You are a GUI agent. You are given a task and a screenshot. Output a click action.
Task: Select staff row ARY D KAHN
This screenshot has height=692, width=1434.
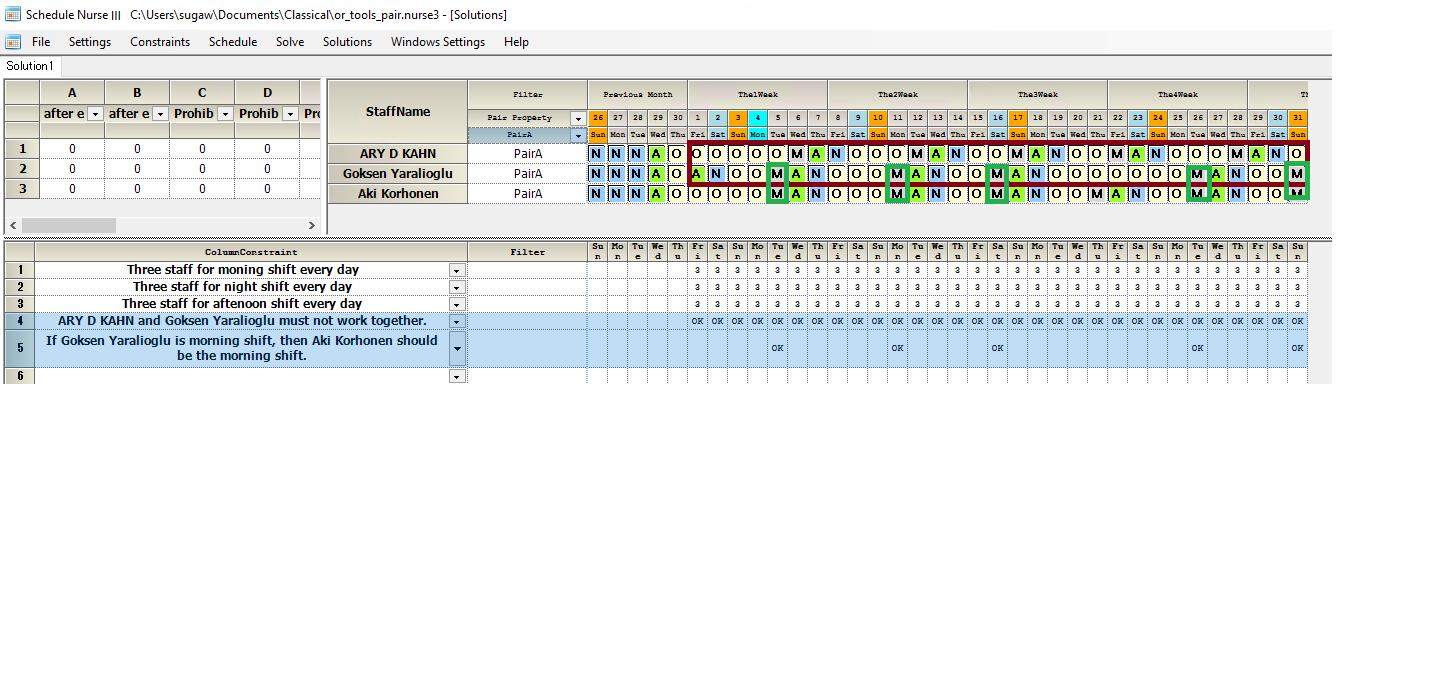coord(397,154)
